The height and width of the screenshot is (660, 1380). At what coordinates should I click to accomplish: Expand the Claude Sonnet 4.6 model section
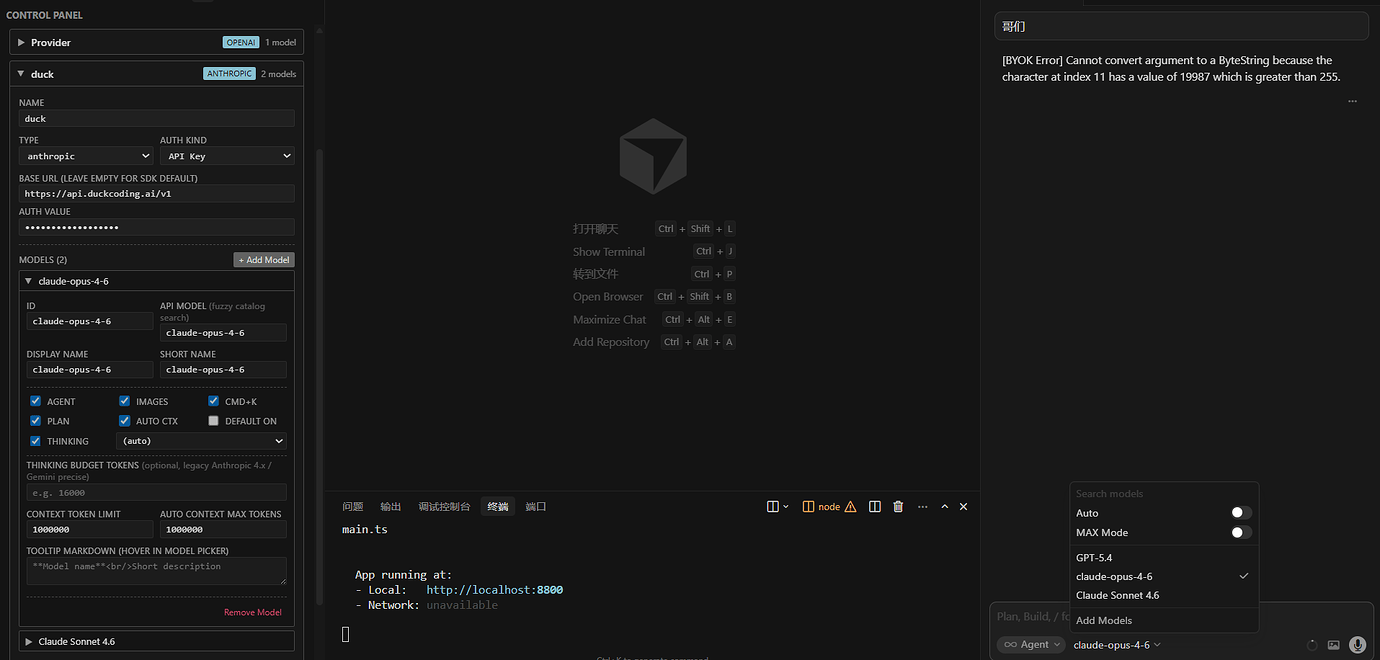(x=157, y=641)
